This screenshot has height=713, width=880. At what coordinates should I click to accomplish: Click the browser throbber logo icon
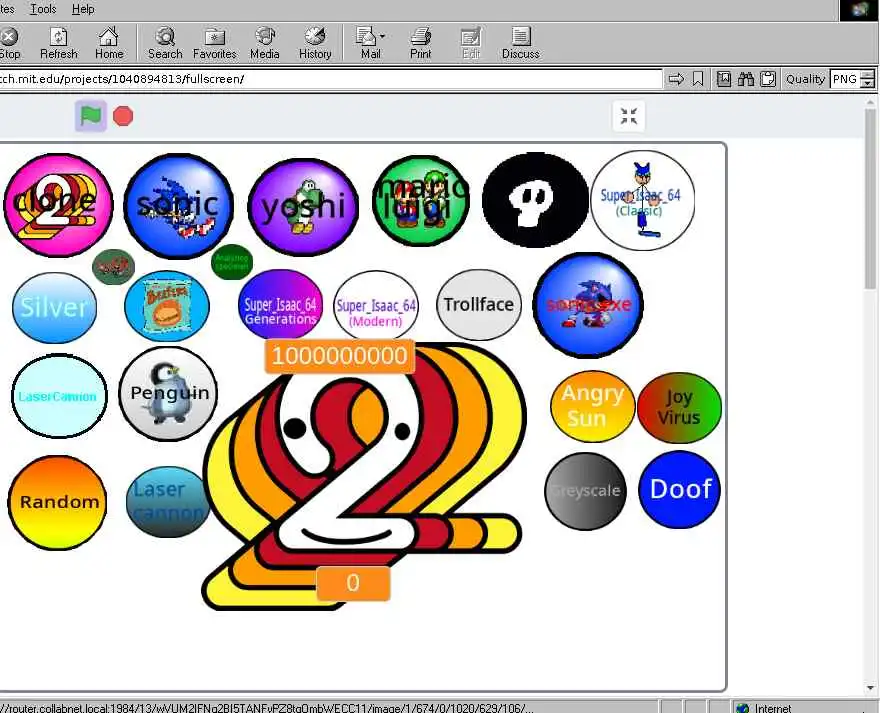click(859, 10)
